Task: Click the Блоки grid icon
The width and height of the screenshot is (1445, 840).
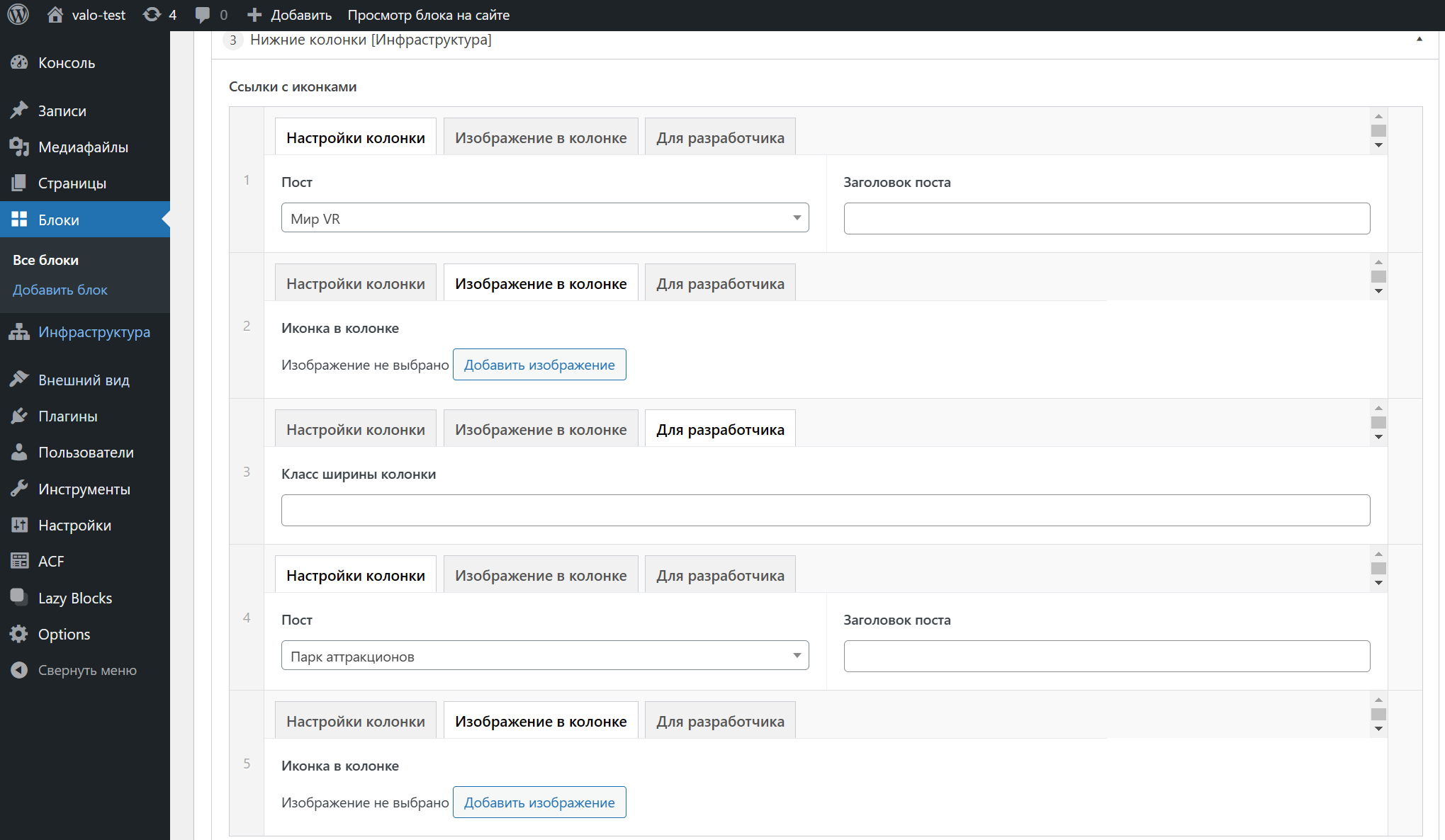Action: point(19,220)
